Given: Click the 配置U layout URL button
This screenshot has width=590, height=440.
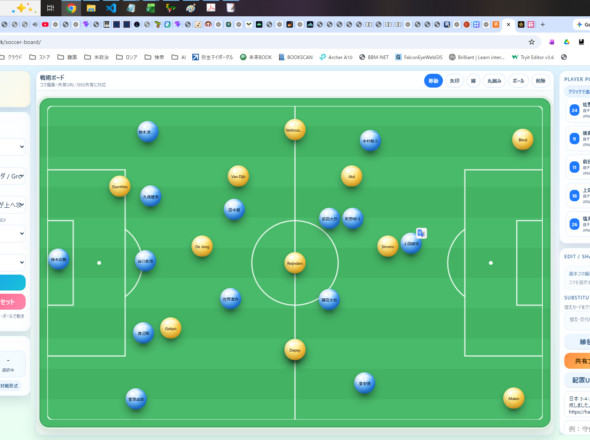Looking at the screenshot, I should pos(577,380).
